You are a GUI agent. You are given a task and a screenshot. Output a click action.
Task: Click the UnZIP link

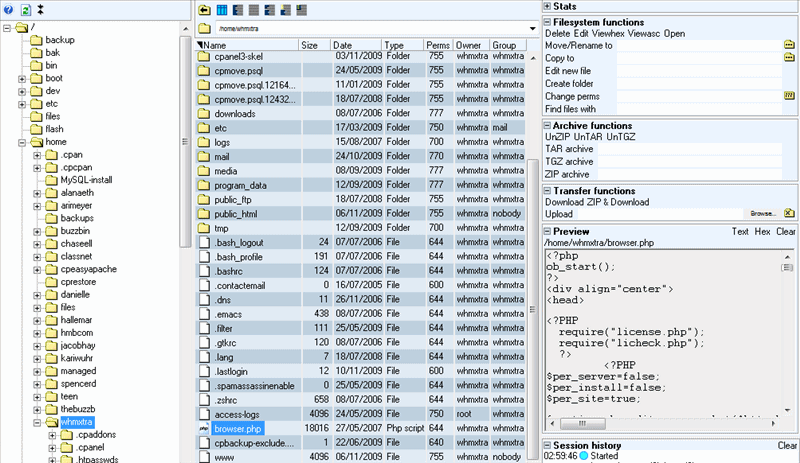[x=557, y=136]
